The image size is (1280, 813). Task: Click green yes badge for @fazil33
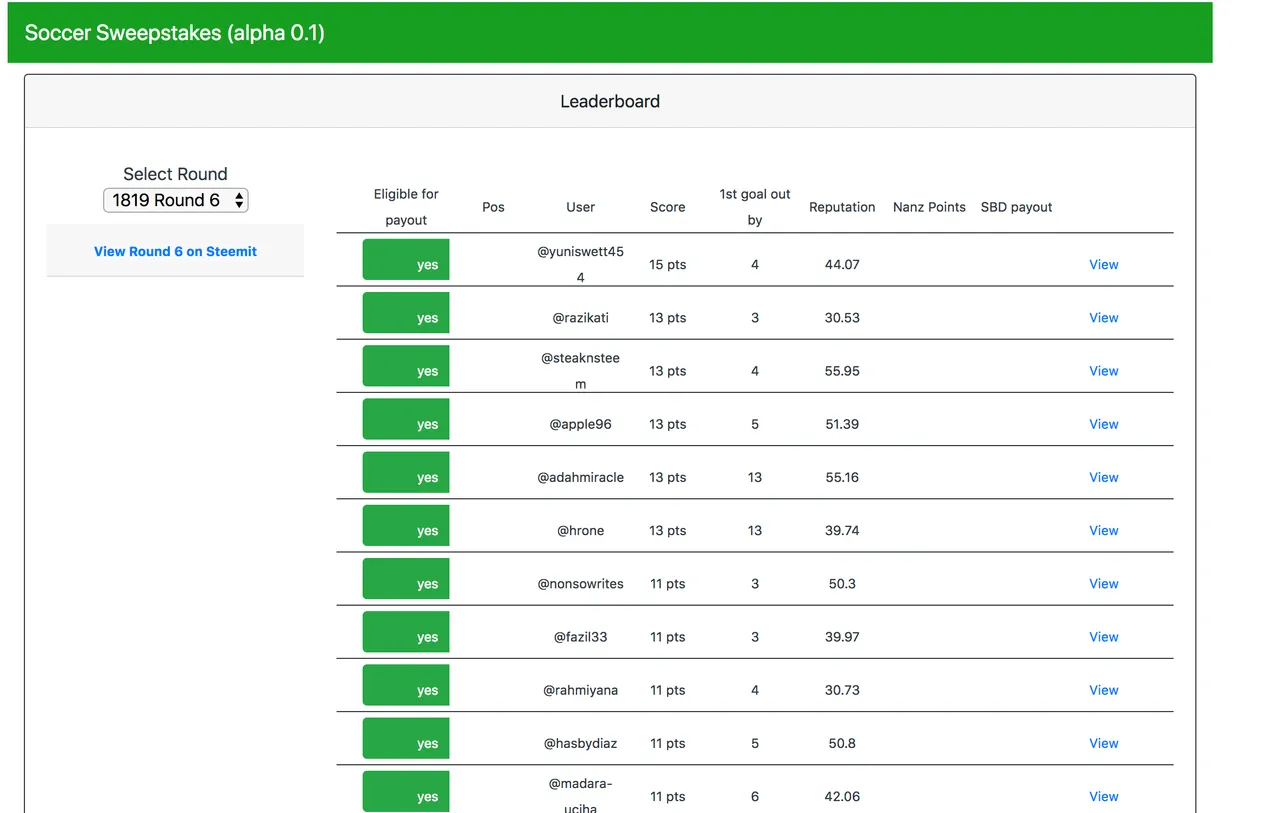(x=406, y=631)
